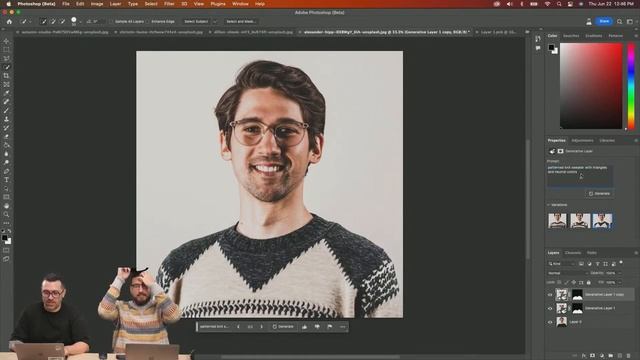Image resolution: width=640 pixels, height=360 pixels.
Task: Switch to the Adjustments tab
Action: [582, 140]
